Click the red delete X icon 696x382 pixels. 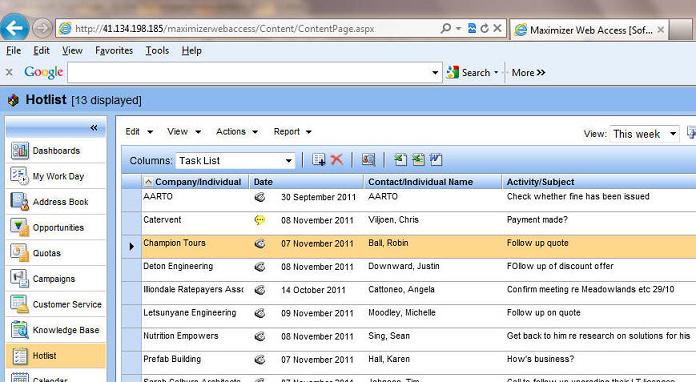point(337,160)
